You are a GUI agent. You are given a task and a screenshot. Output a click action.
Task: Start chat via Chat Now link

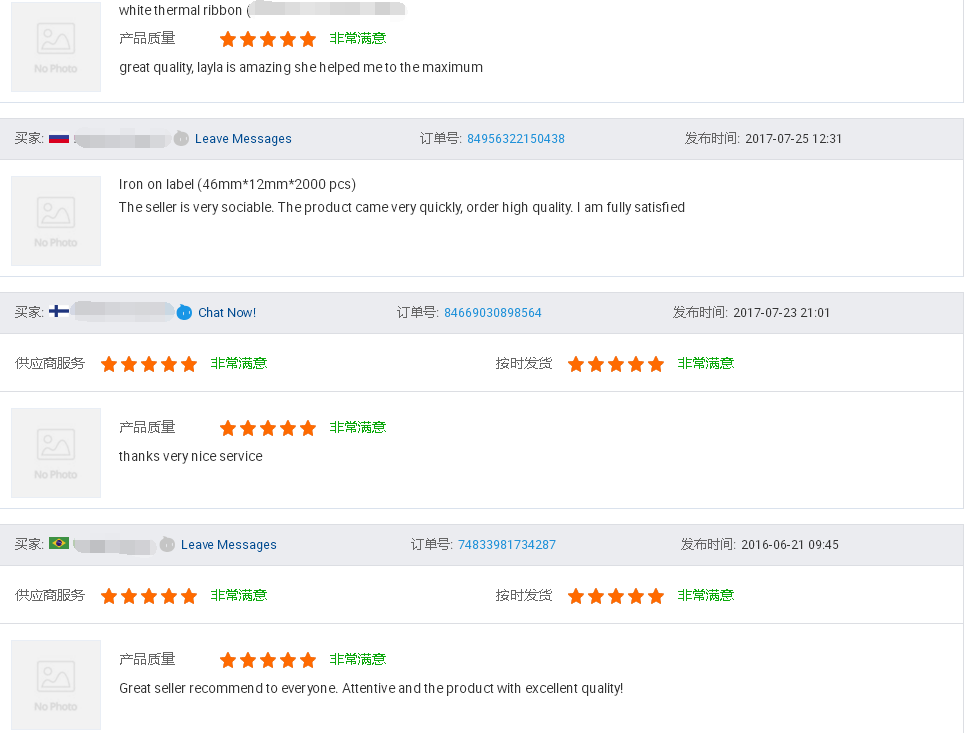click(x=227, y=313)
